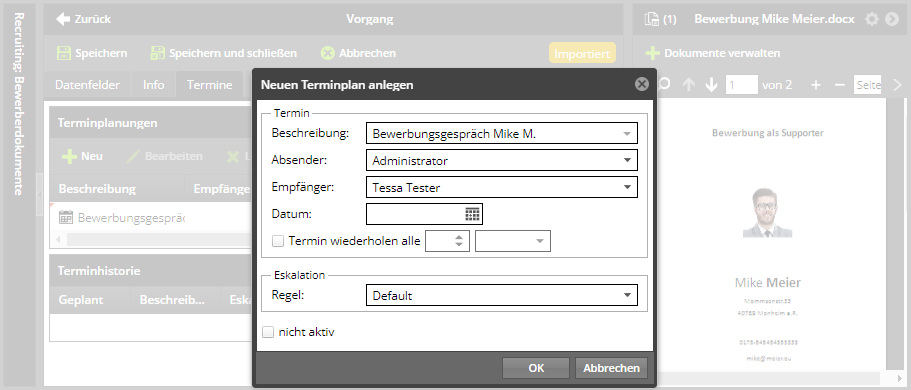
Task: Click the sidebar collapse handle arrow
Action: click(x=40, y=195)
